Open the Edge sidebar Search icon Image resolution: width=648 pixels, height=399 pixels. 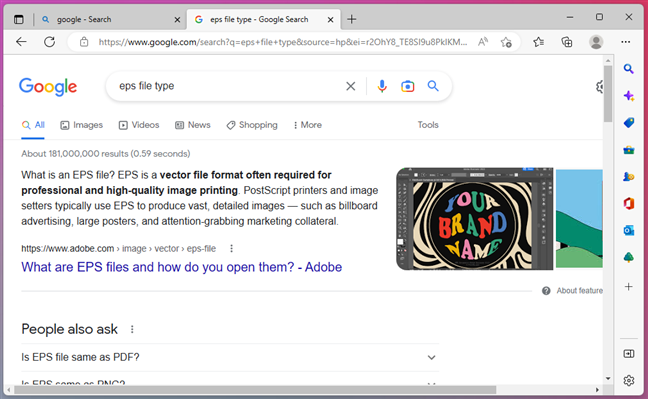click(x=629, y=69)
